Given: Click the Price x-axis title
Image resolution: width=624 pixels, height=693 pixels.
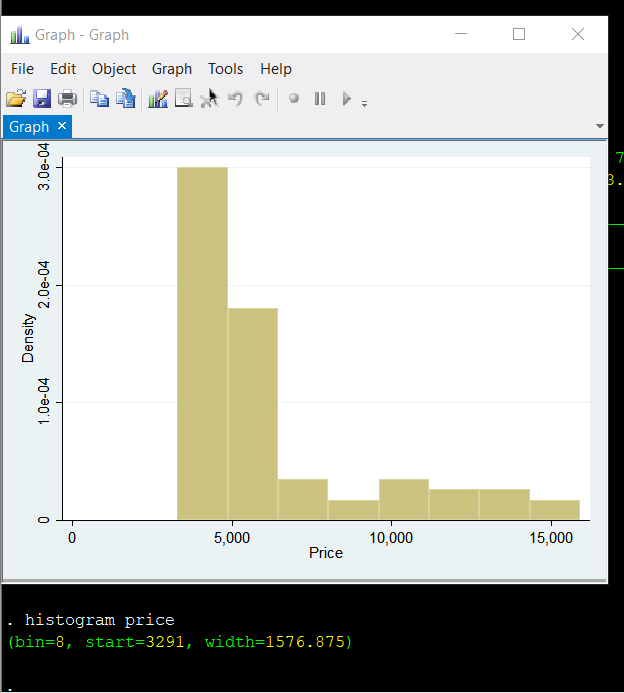Looking at the screenshot, I should [326, 553].
